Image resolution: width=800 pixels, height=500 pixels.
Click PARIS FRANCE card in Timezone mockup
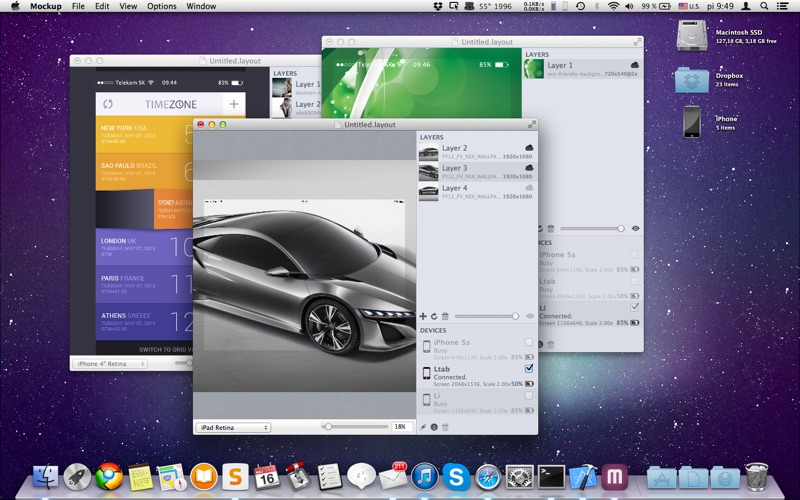coord(144,285)
